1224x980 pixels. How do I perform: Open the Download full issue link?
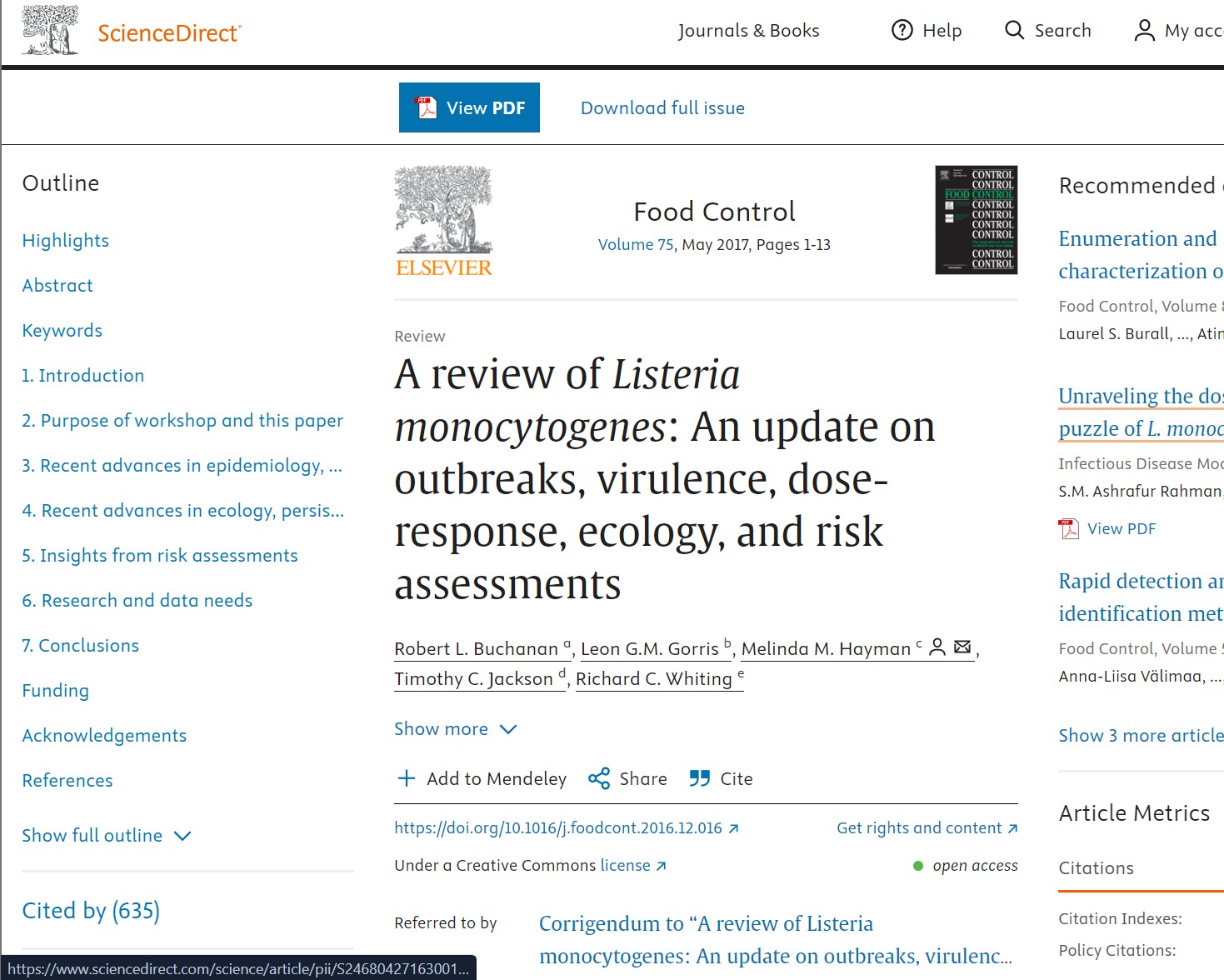point(662,107)
